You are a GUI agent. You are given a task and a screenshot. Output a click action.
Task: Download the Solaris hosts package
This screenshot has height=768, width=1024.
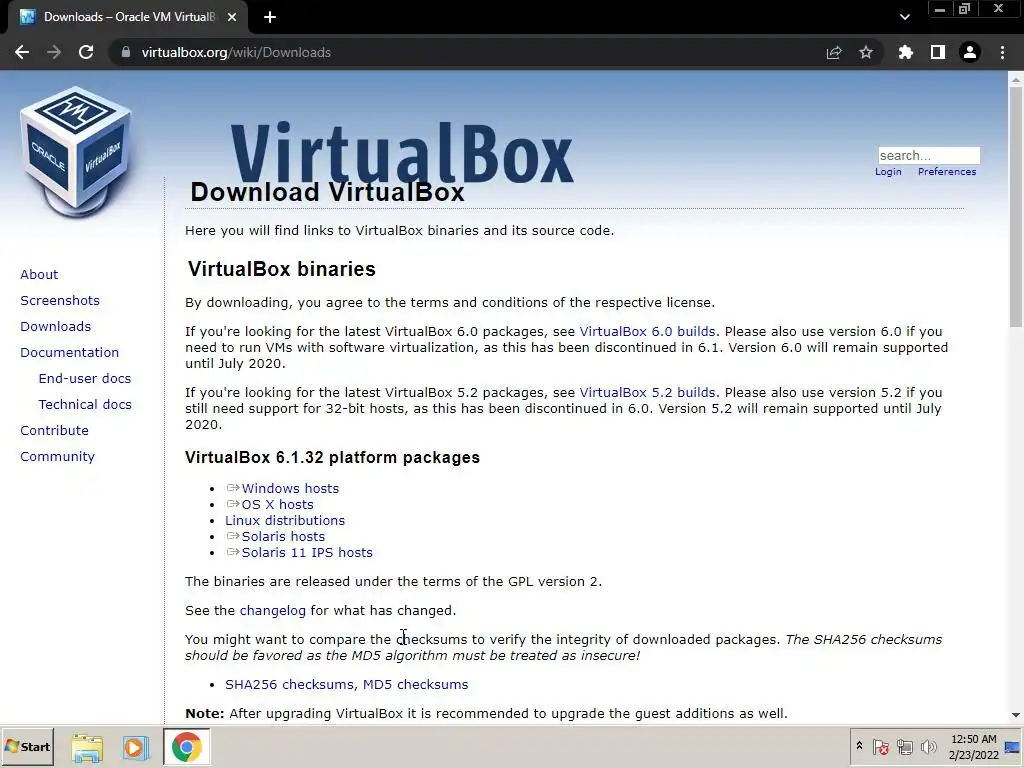point(283,536)
